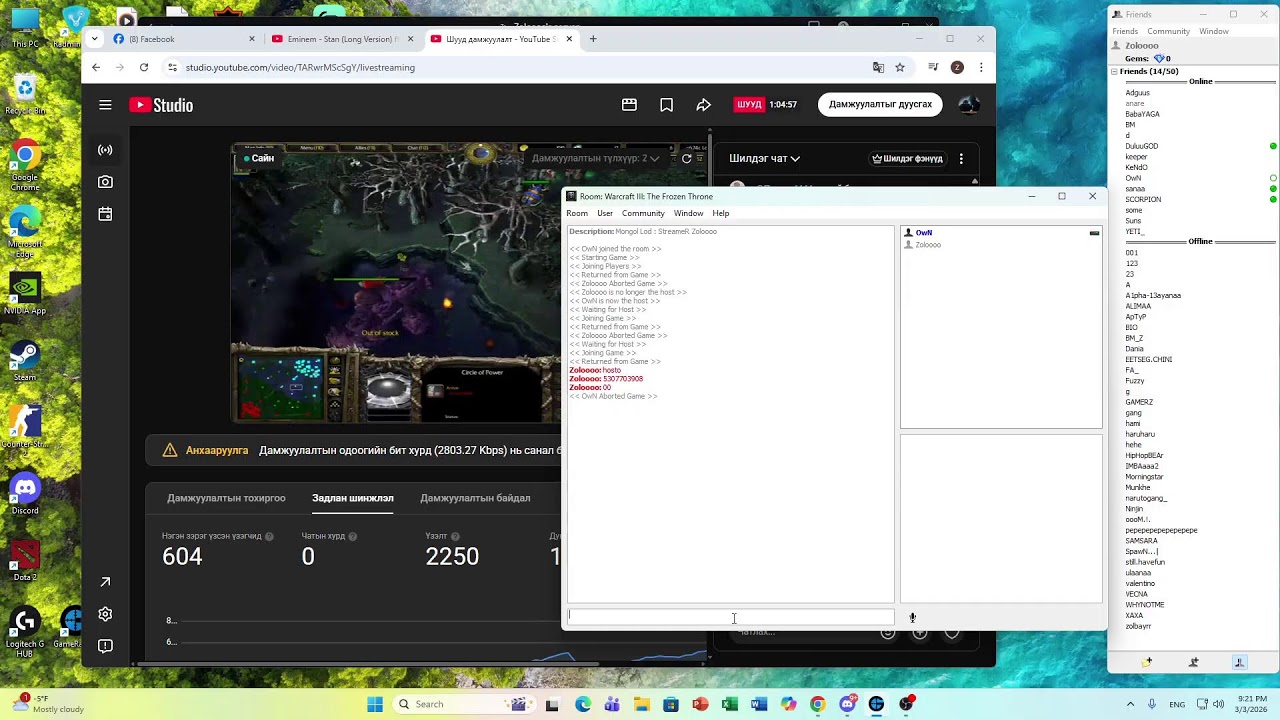Click the Windows Start button
This screenshot has height=720, width=1280.
coord(375,704)
